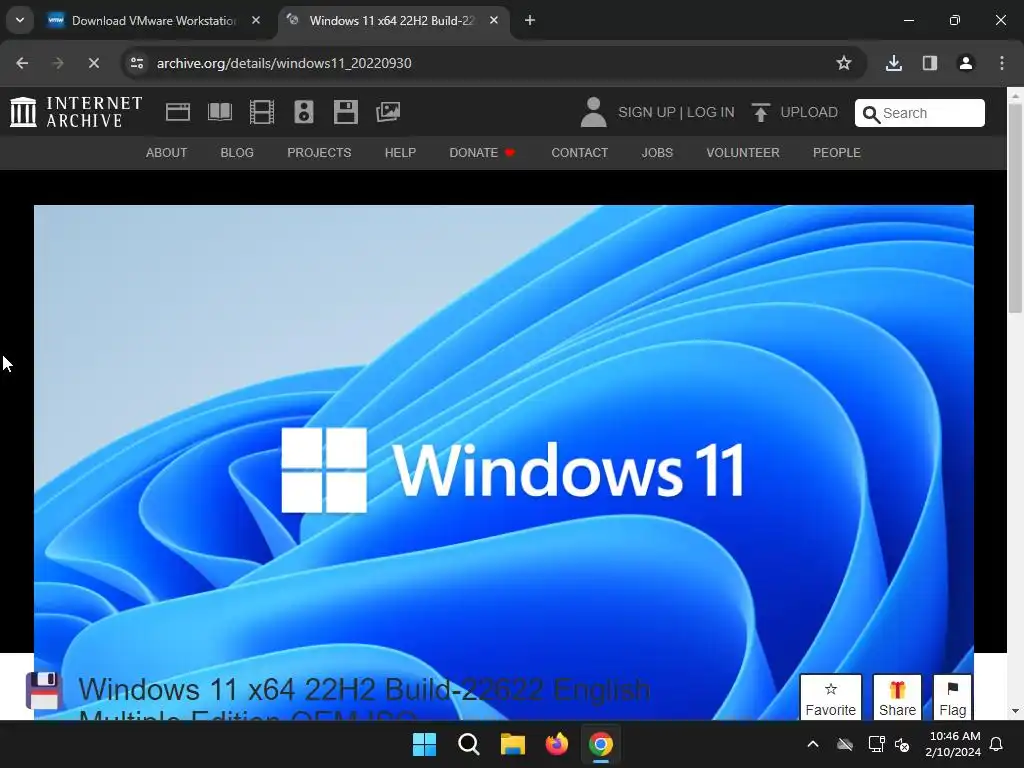The image size is (1024, 768).
Task: Toggle Chrome side panel icon
Action: pos(929,63)
